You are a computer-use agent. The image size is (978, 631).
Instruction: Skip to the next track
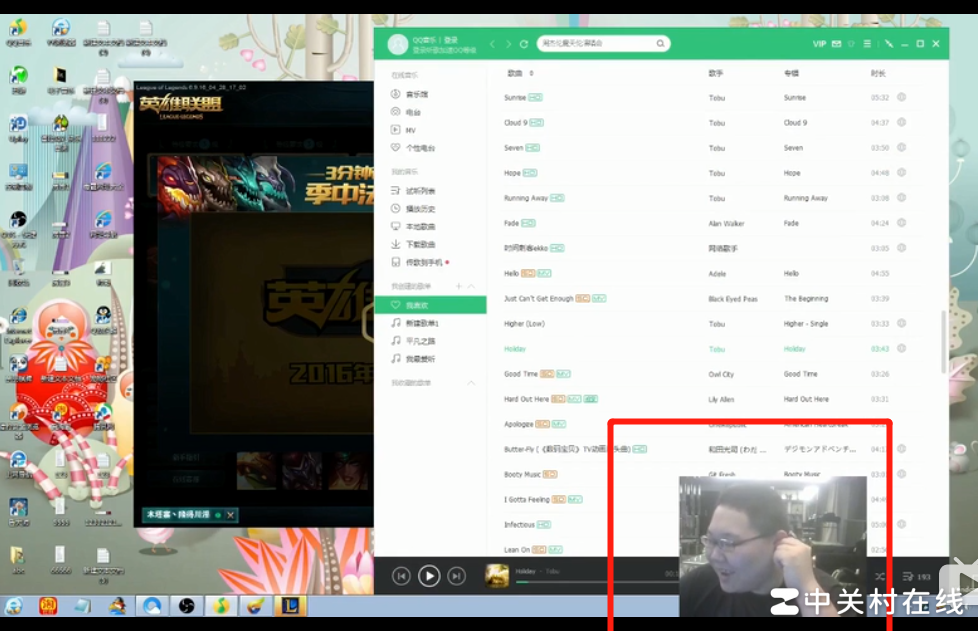457,575
